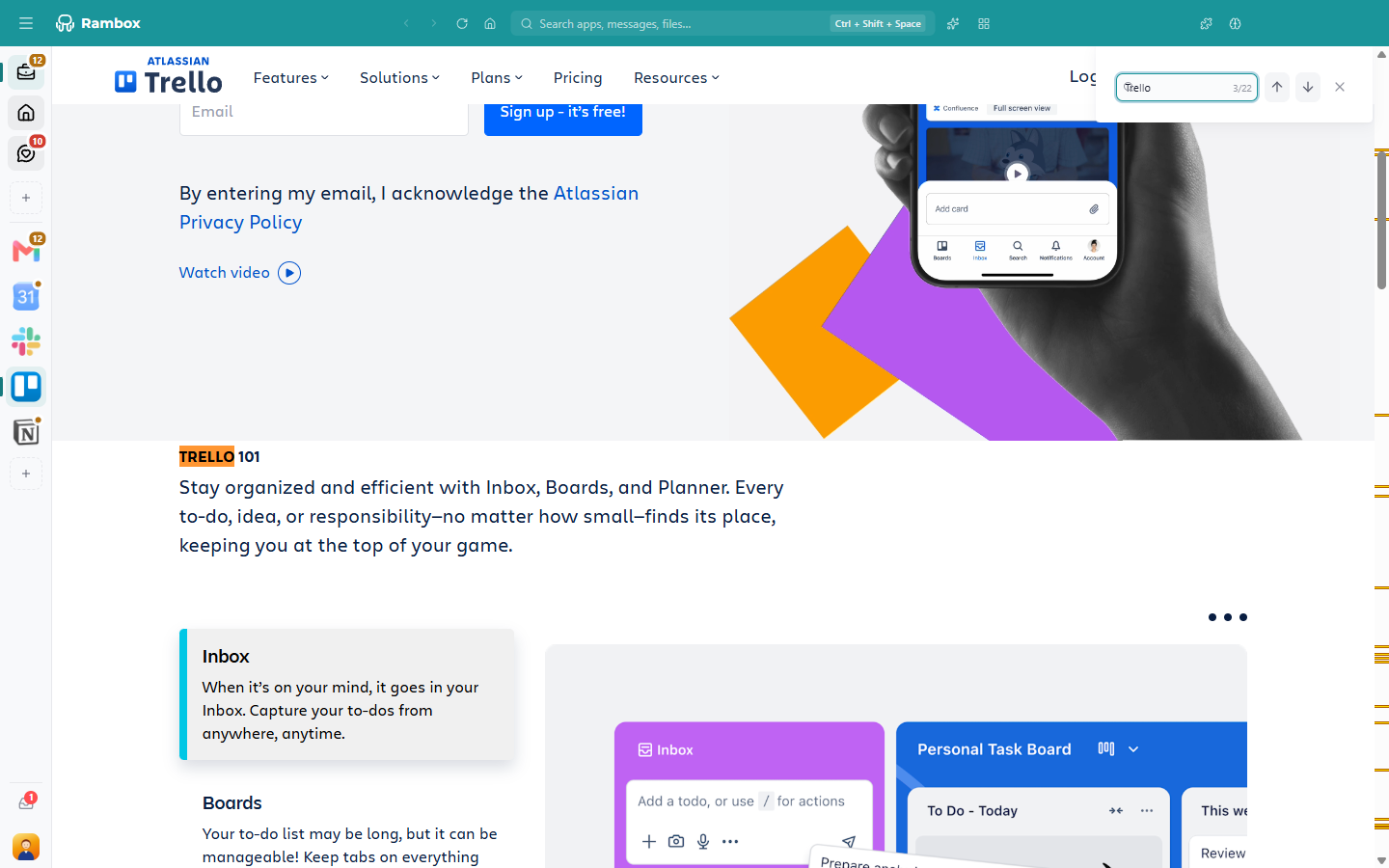This screenshot has height=868, width=1389.
Task: Select the home workspace in the sidebar
Action: pos(26,113)
